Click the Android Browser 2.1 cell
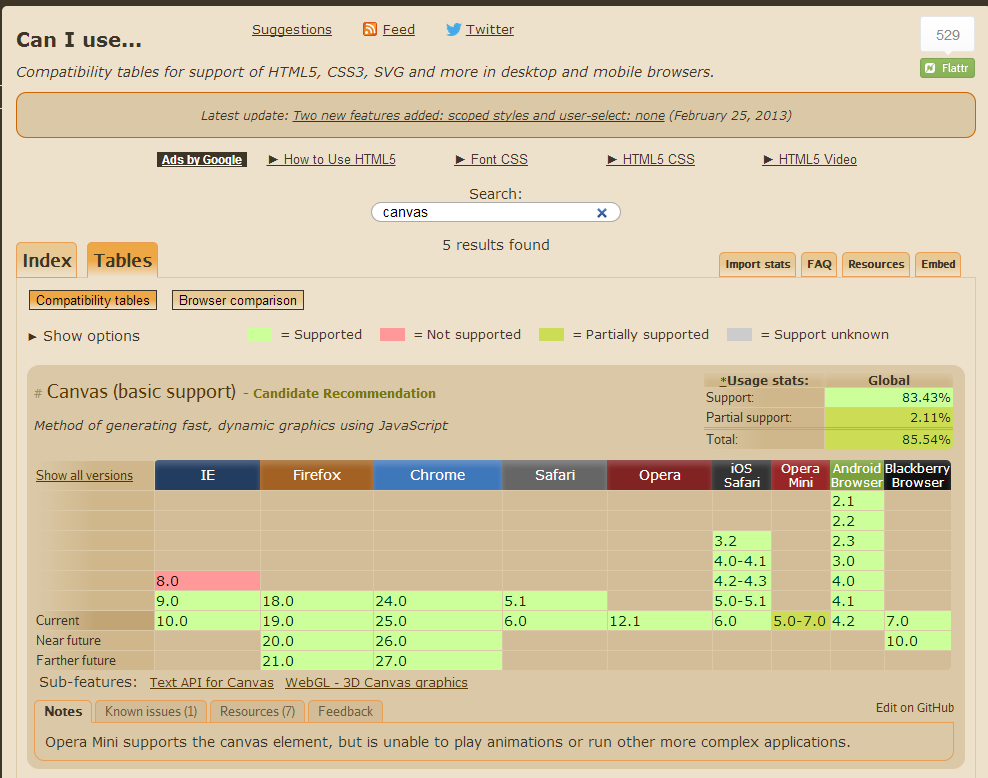Screen dimensions: 988x778 (x=858, y=501)
